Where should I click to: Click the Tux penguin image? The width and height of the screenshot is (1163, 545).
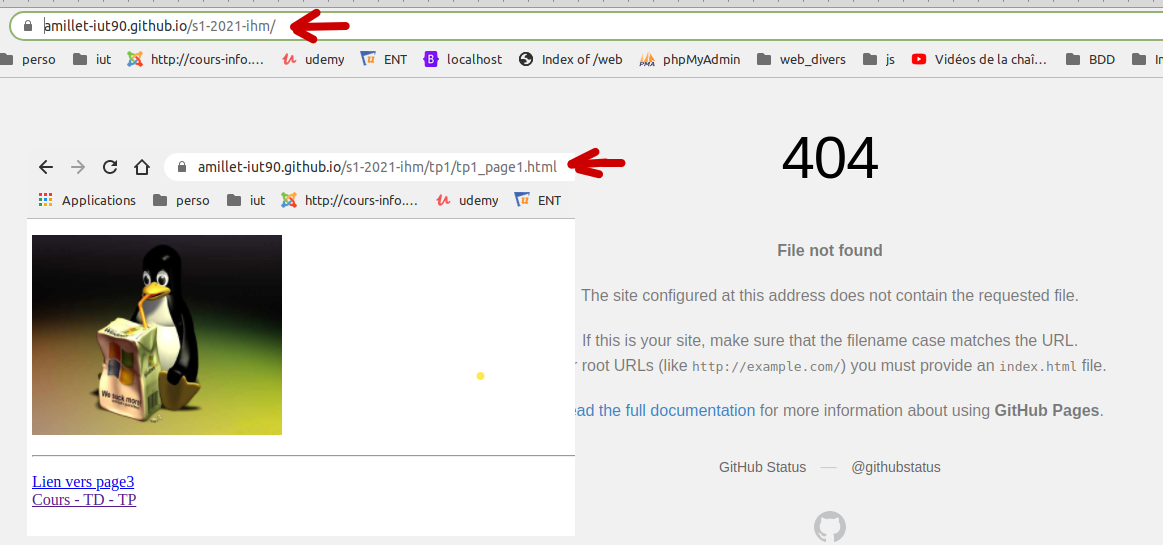point(157,335)
